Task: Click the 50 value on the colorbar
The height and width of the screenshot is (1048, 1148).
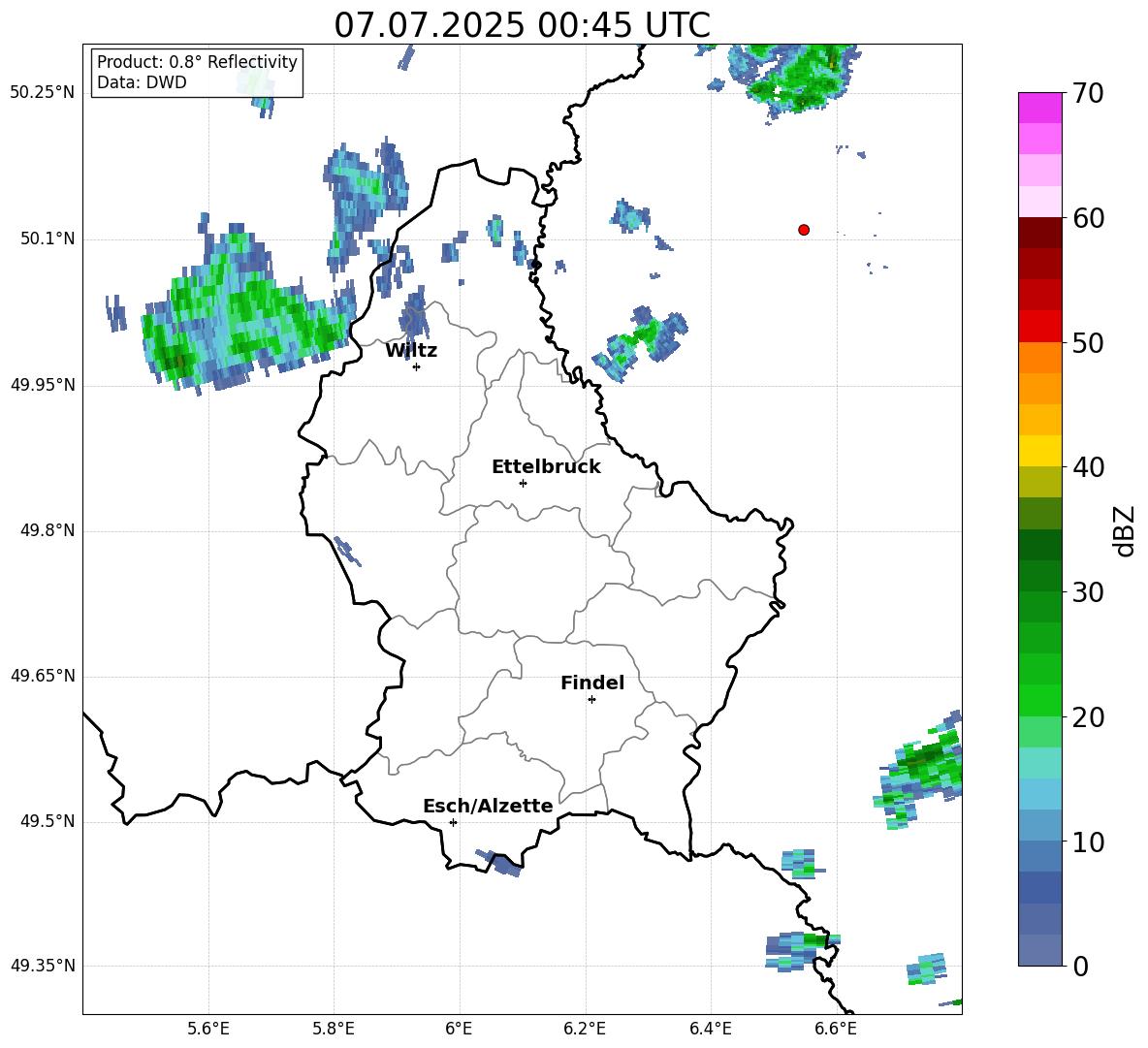Action: coord(1088,342)
